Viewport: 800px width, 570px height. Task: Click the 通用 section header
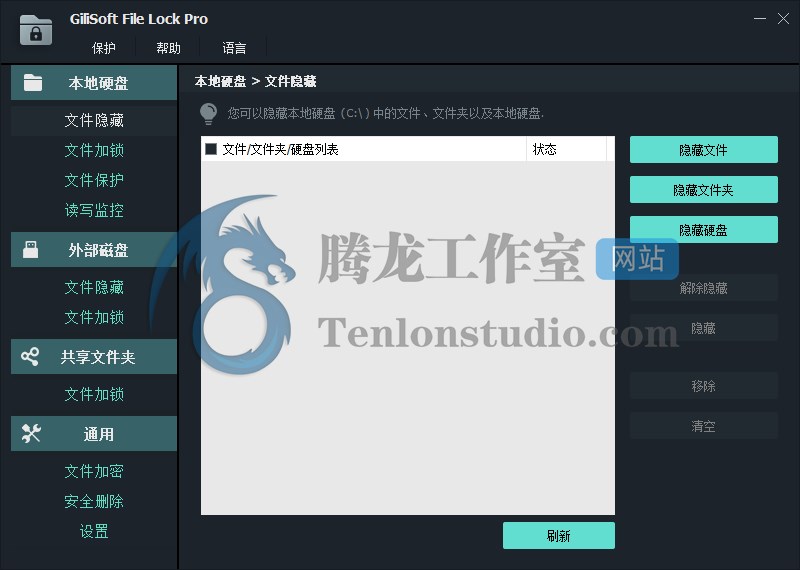[94, 433]
